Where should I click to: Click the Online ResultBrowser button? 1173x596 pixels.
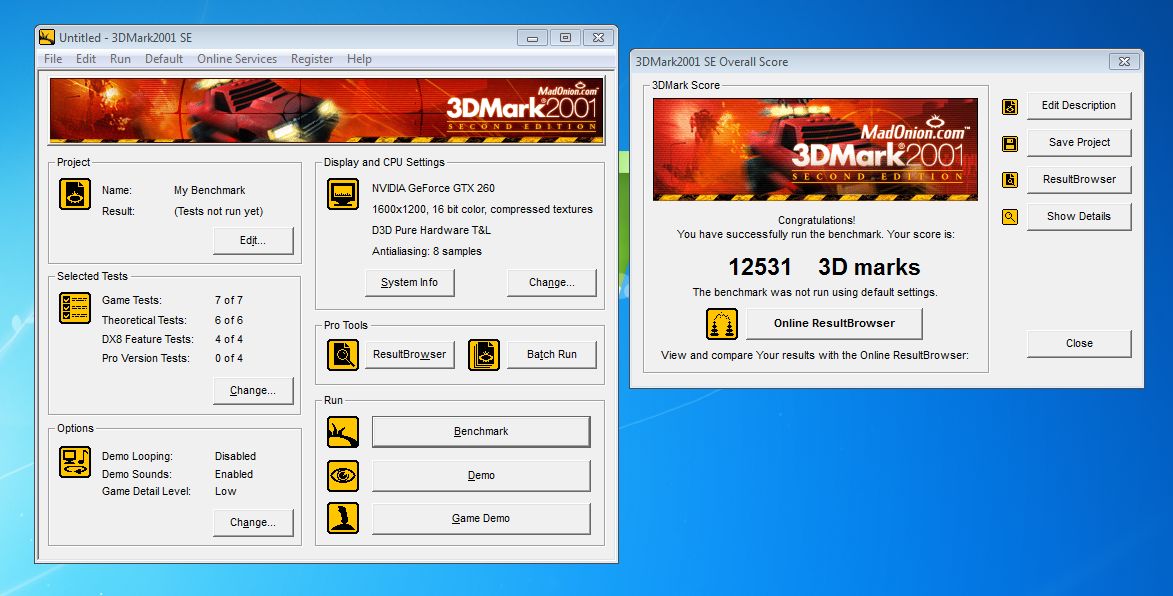coord(834,324)
